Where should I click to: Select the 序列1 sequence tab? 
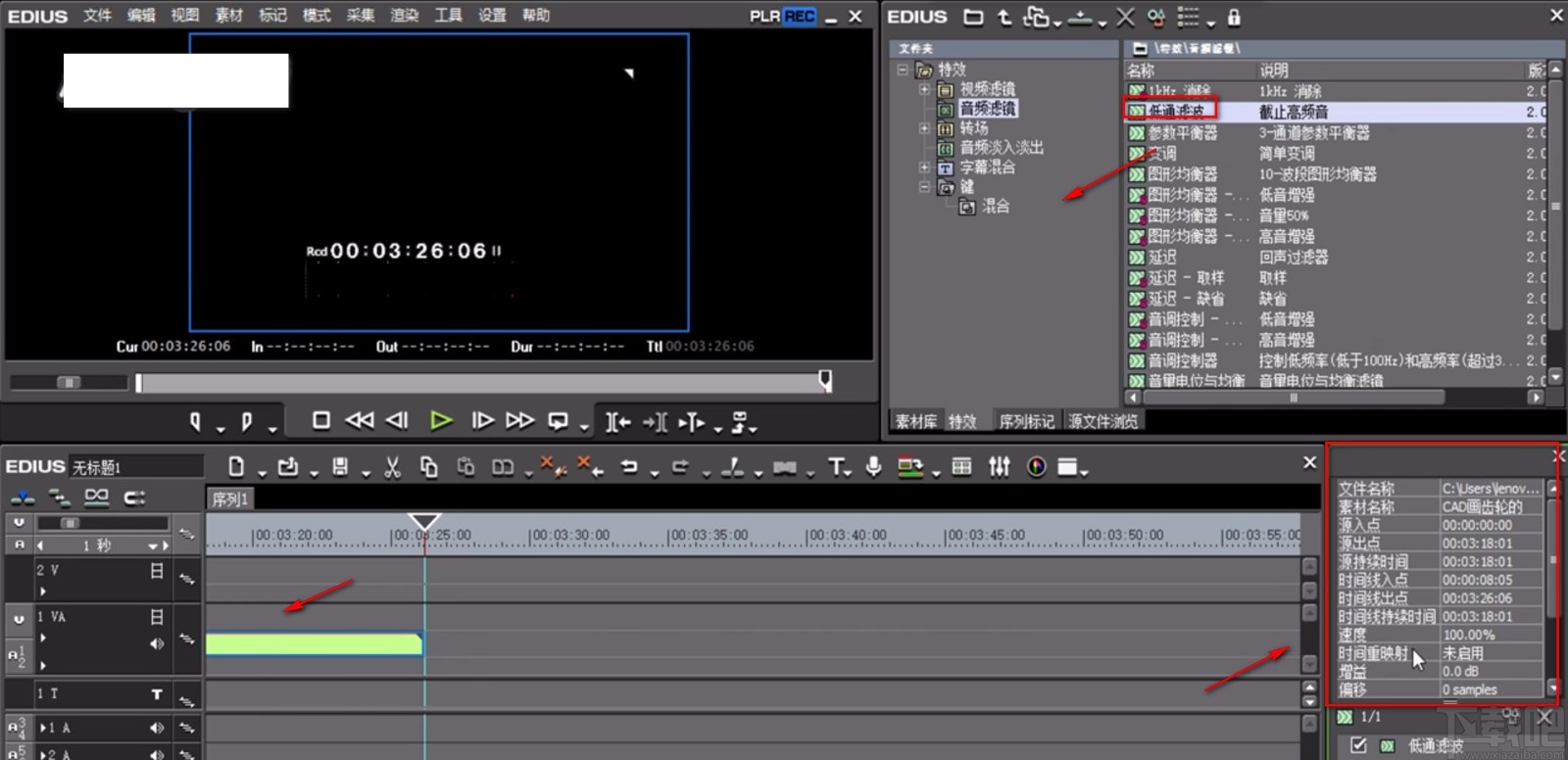tap(230, 499)
